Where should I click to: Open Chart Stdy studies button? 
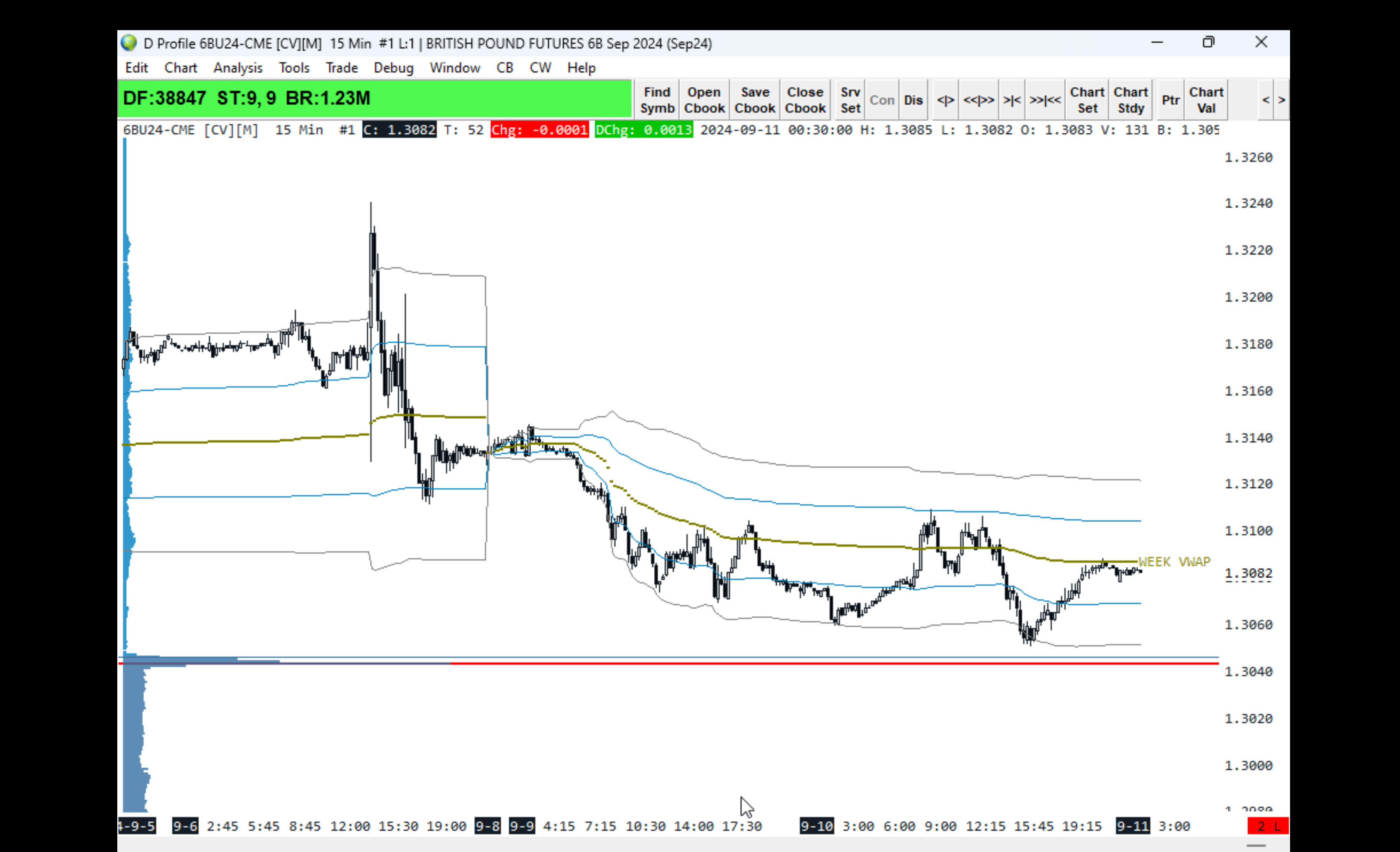point(1130,100)
